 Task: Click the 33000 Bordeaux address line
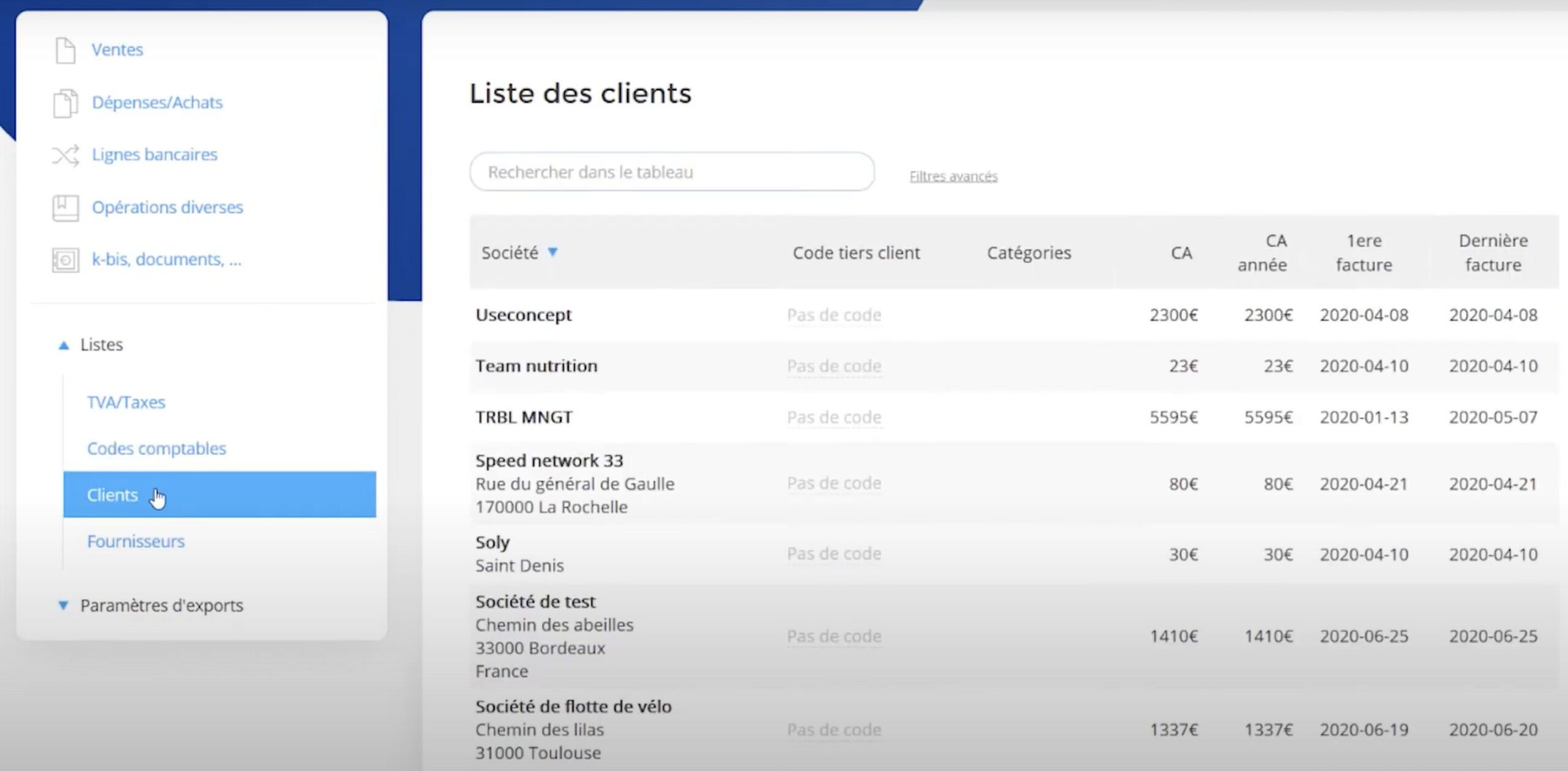click(540, 648)
